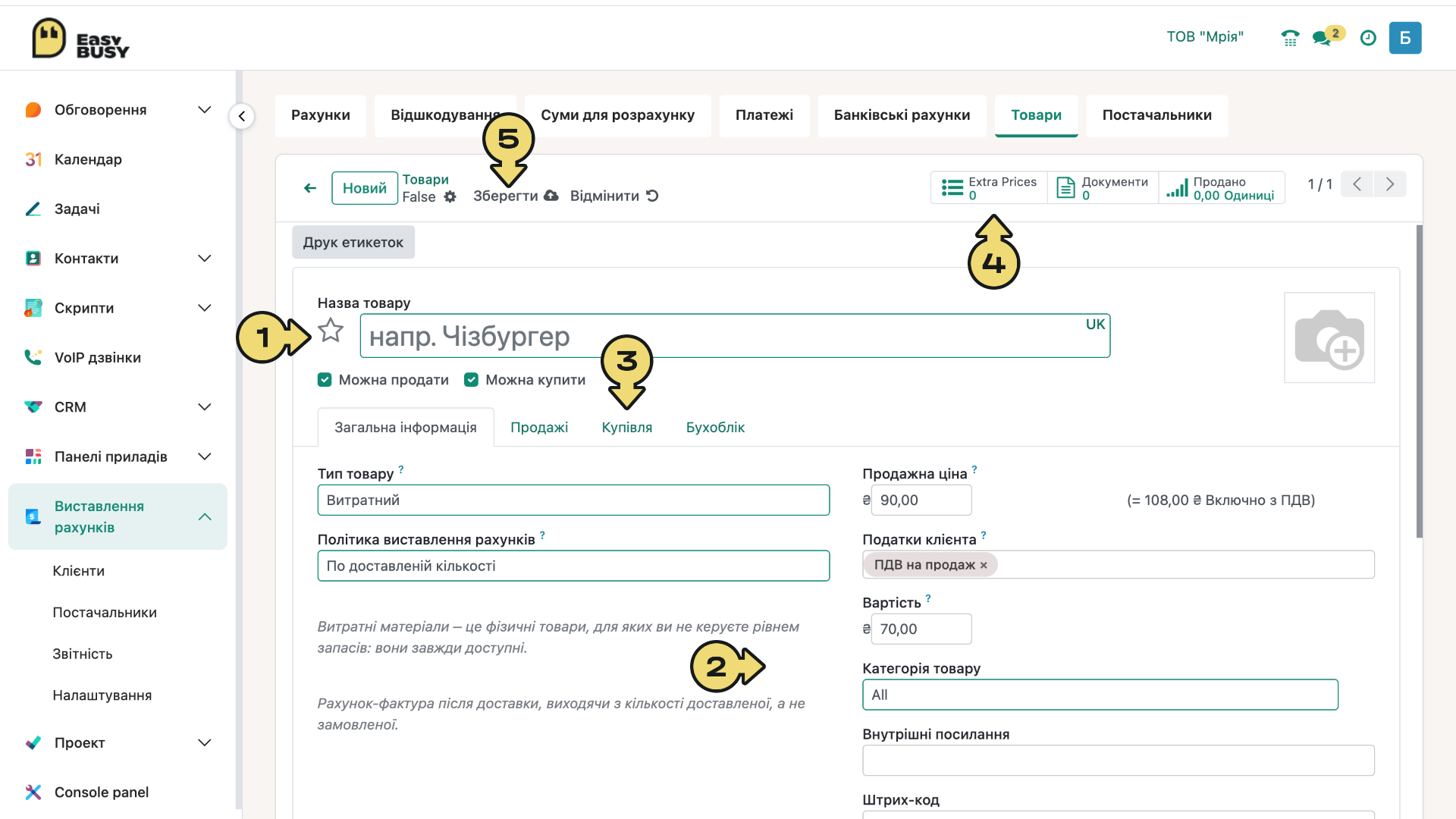
Task: Open Налаштування submenu item
Action: tap(102, 696)
